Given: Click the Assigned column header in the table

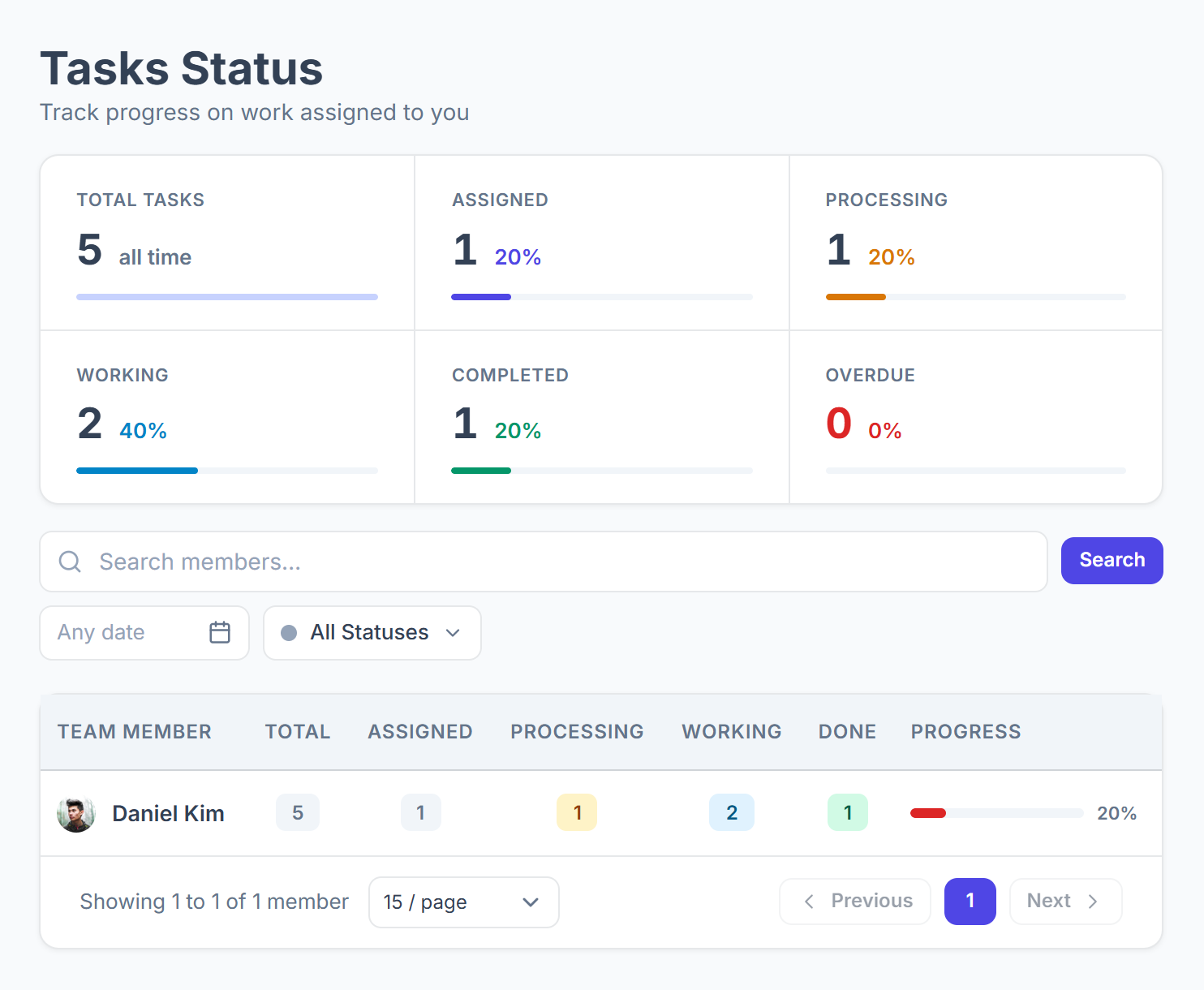Looking at the screenshot, I should 420,732.
